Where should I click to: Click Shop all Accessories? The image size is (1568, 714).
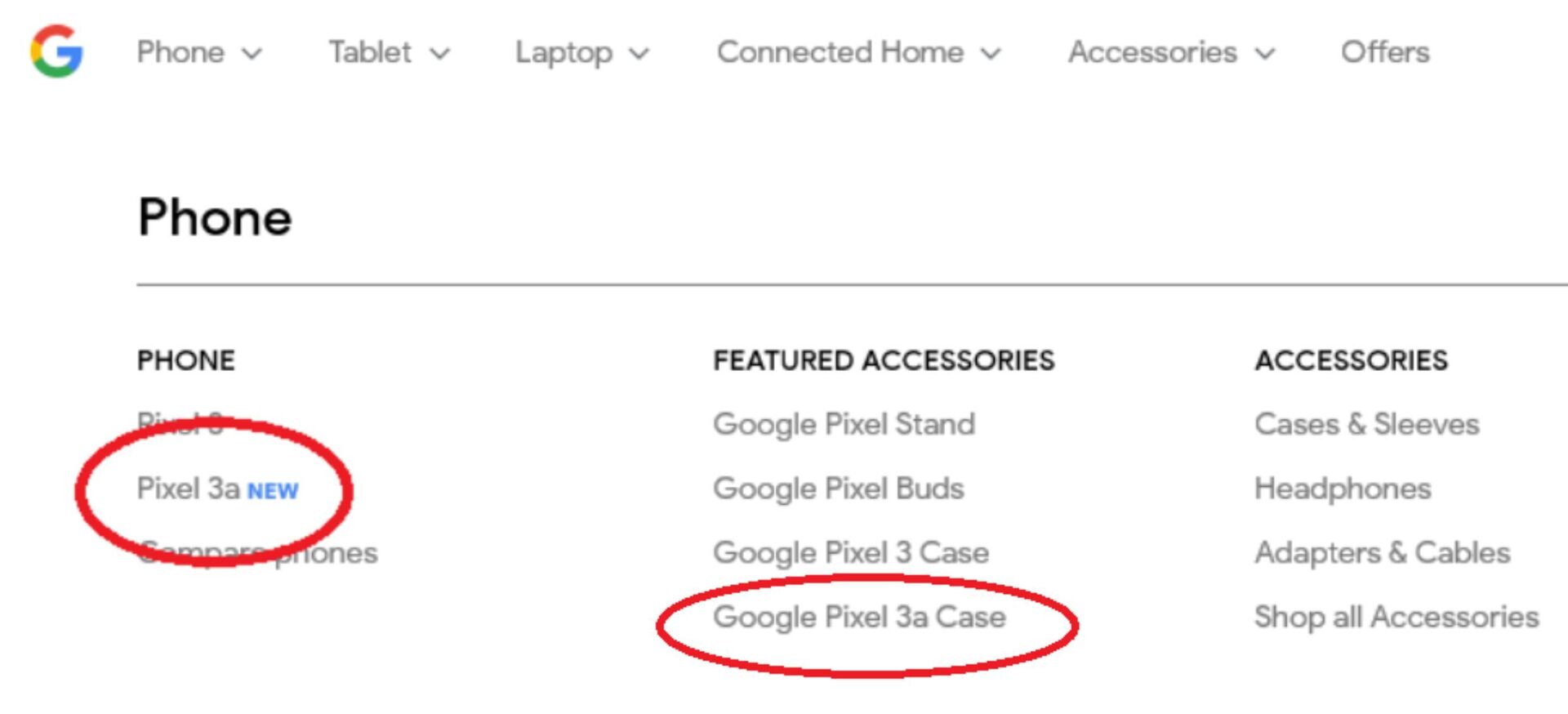(x=1396, y=618)
